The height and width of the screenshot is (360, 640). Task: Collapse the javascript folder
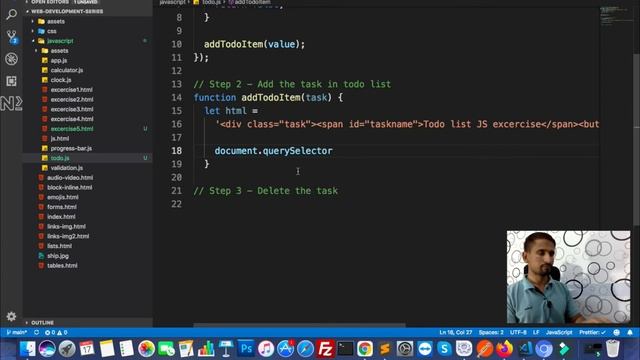pyautogui.click(x=60, y=41)
